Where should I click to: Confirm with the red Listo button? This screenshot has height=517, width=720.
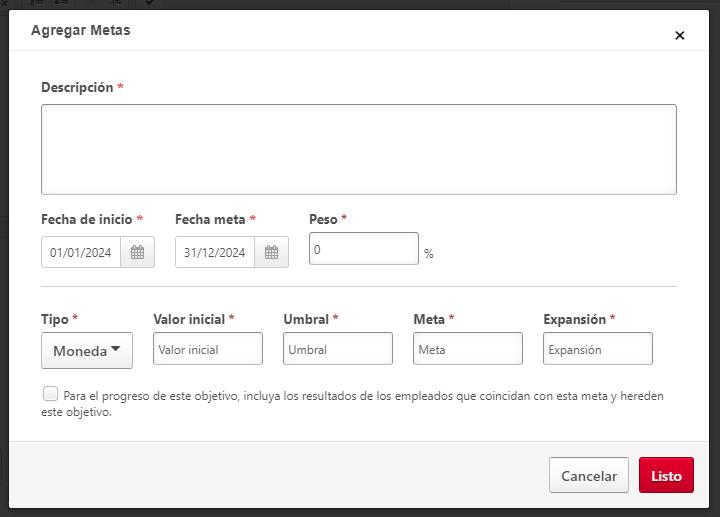[666, 476]
